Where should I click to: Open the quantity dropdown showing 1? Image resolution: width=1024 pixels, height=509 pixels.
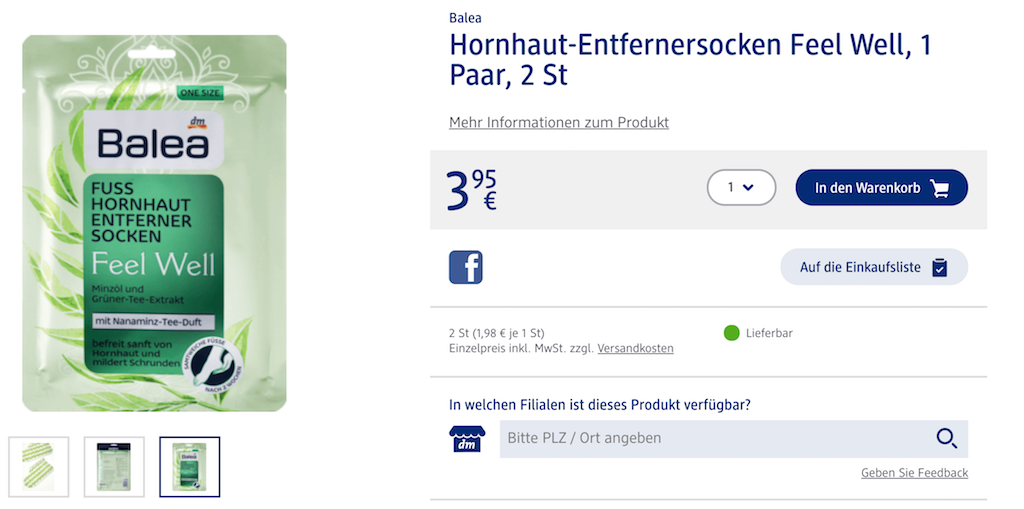740,187
